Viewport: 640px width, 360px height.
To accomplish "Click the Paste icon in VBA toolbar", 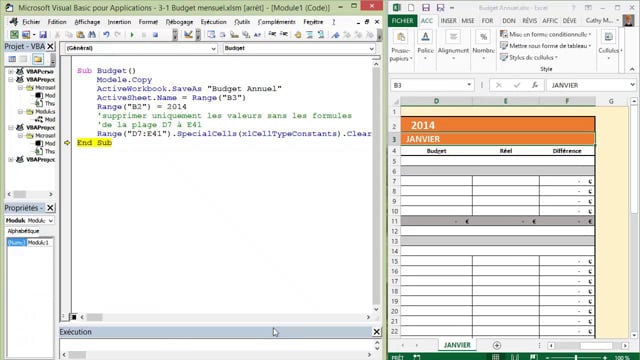I will 80,35.
